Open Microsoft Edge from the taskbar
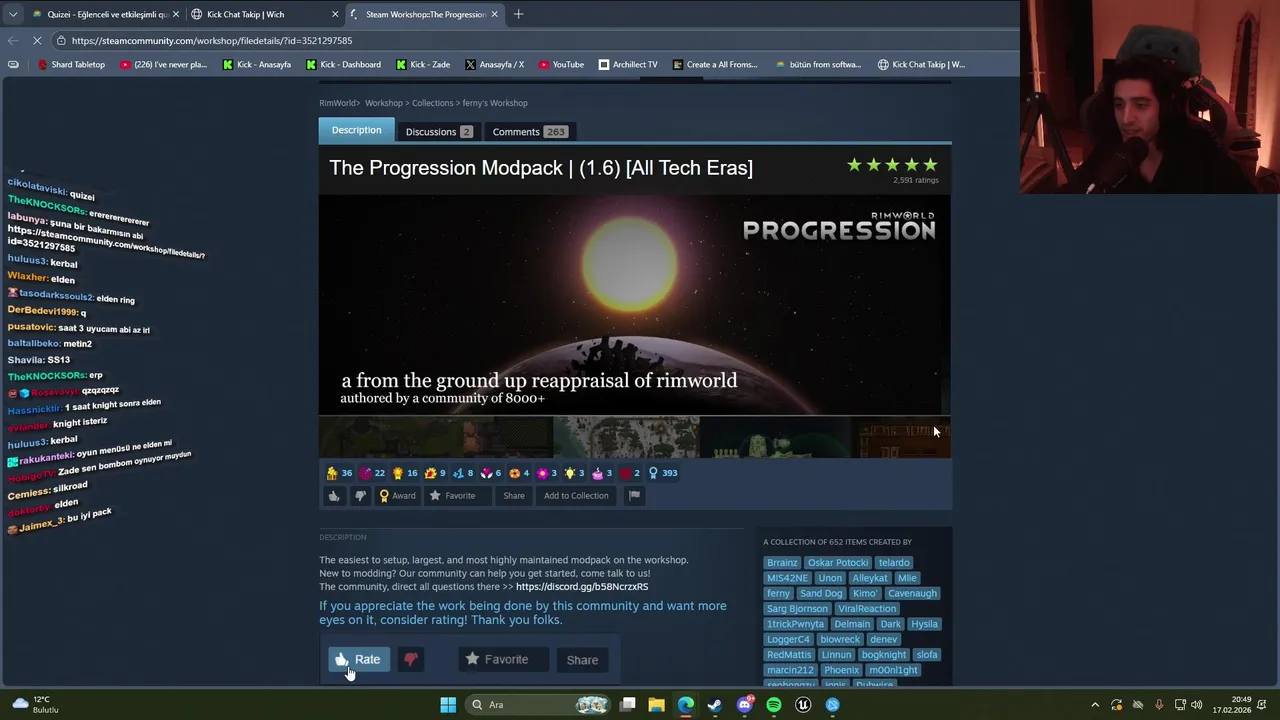The image size is (1280, 720). click(x=685, y=705)
